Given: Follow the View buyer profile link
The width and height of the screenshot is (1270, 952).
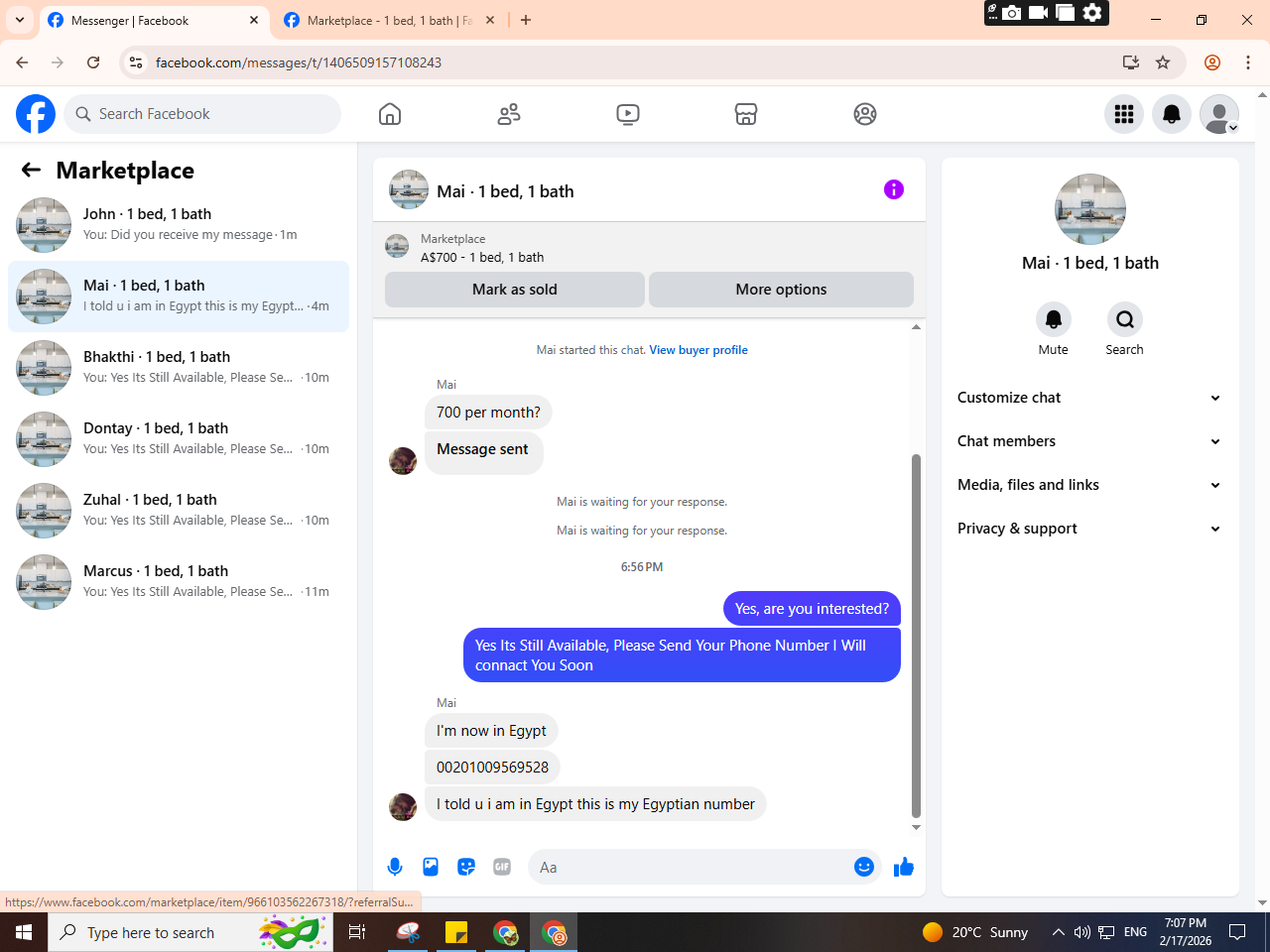Looking at the screenshot, I should point(698,350).
